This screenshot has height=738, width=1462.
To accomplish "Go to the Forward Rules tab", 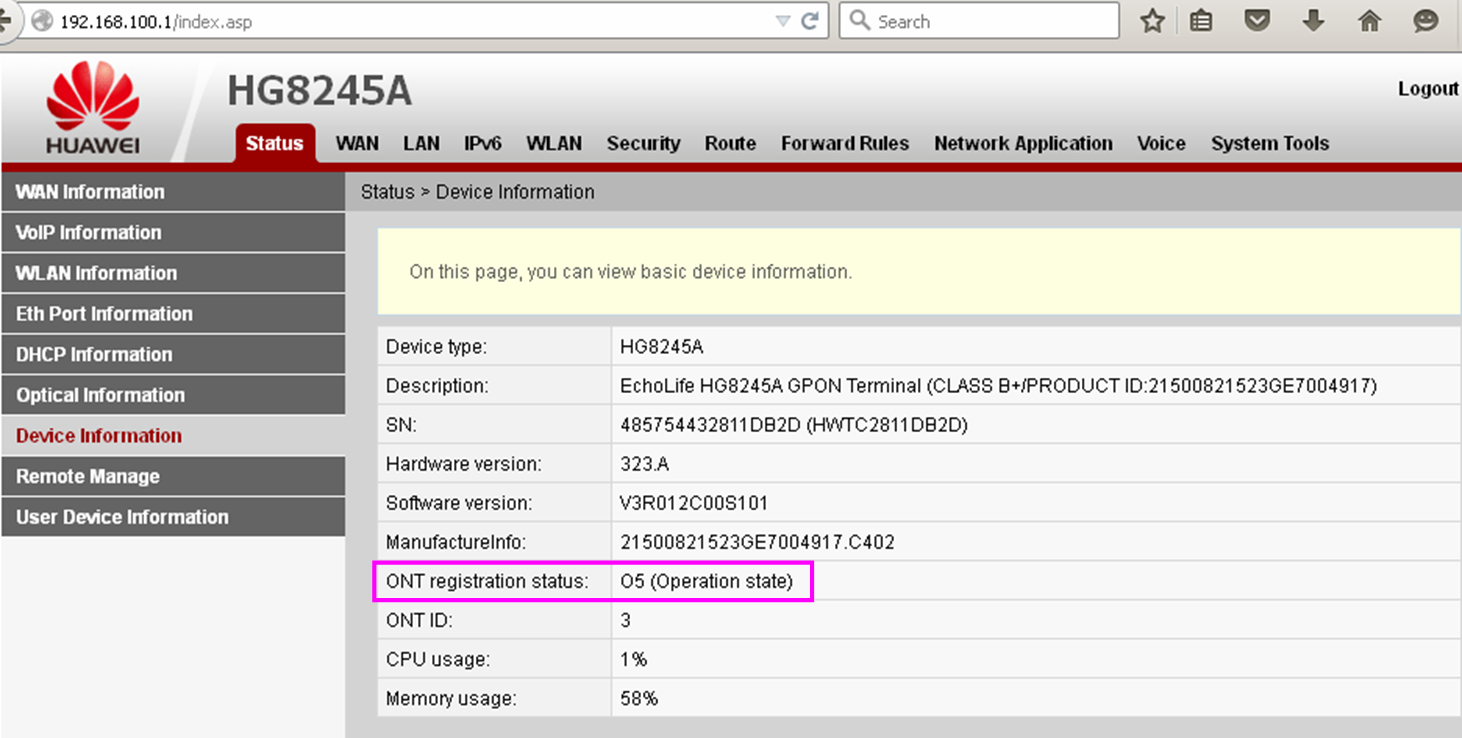I will (845, 143).
